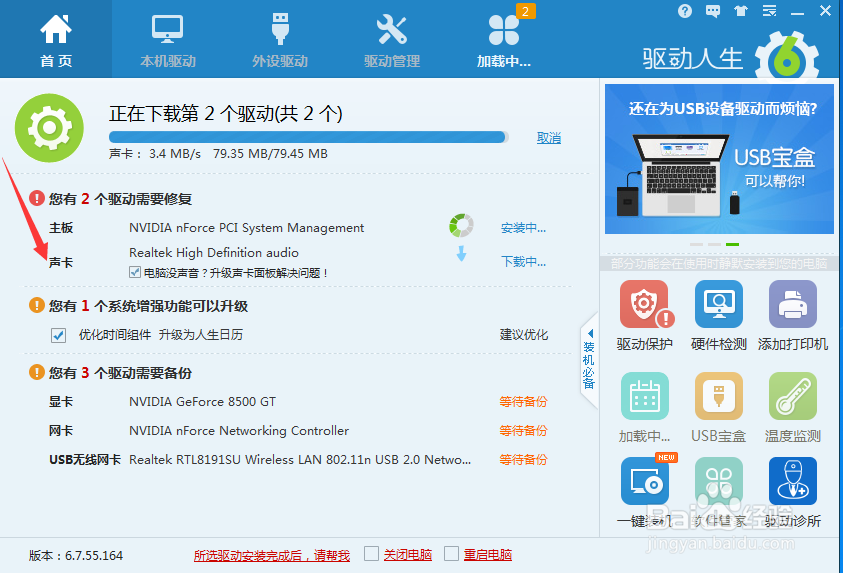Viewport: 843px width, 573px height.
Task: Switch to the 外设驱动 tab
Action: [280, 39]
